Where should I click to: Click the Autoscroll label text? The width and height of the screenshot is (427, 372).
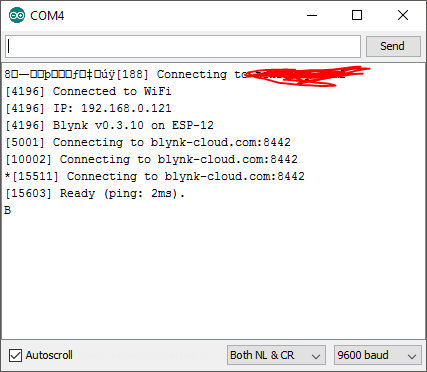pos(49,355)
